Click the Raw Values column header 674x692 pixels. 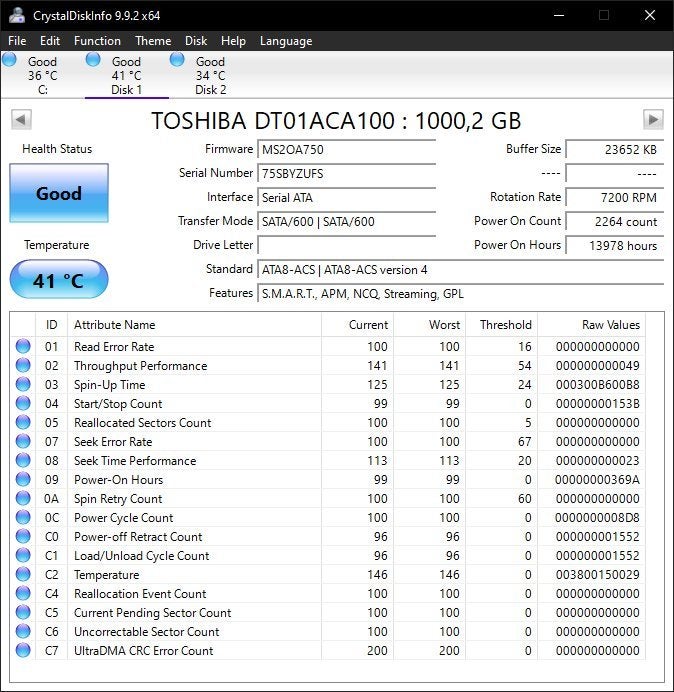(591, 325)
